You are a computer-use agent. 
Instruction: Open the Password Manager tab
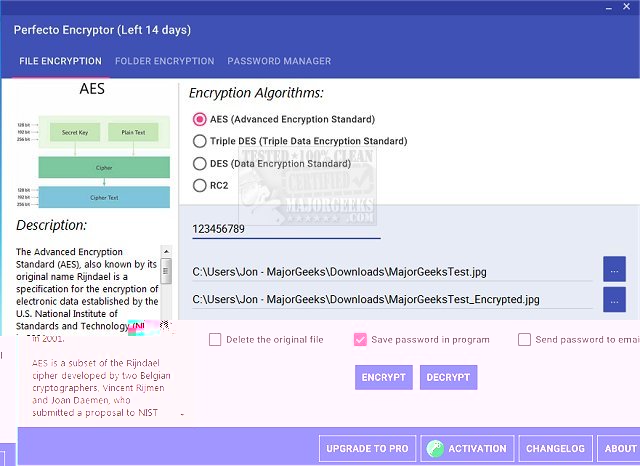[x=279, y=61]
